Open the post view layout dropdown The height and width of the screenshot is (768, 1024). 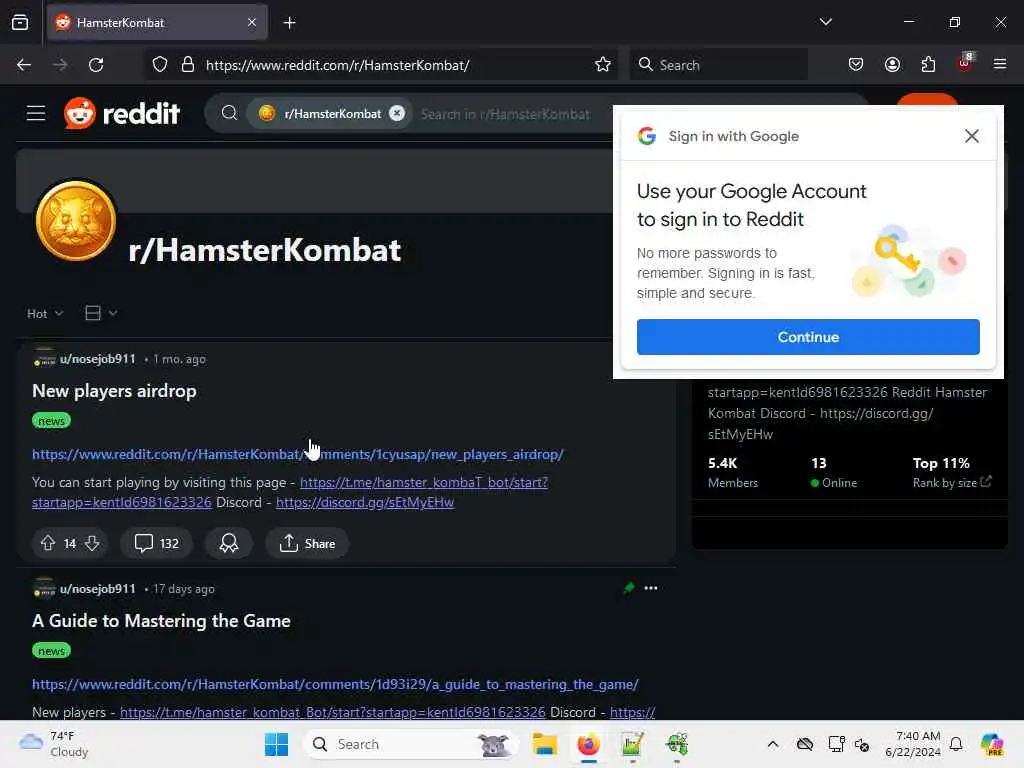pyautogui.click(x=101, y=313)
